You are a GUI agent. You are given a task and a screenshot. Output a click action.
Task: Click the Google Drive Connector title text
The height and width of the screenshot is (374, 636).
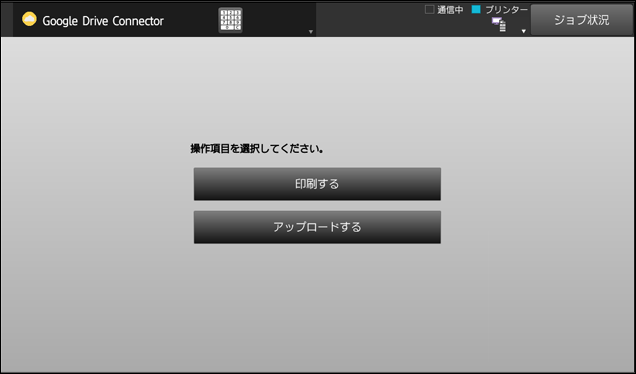point(103,21)
